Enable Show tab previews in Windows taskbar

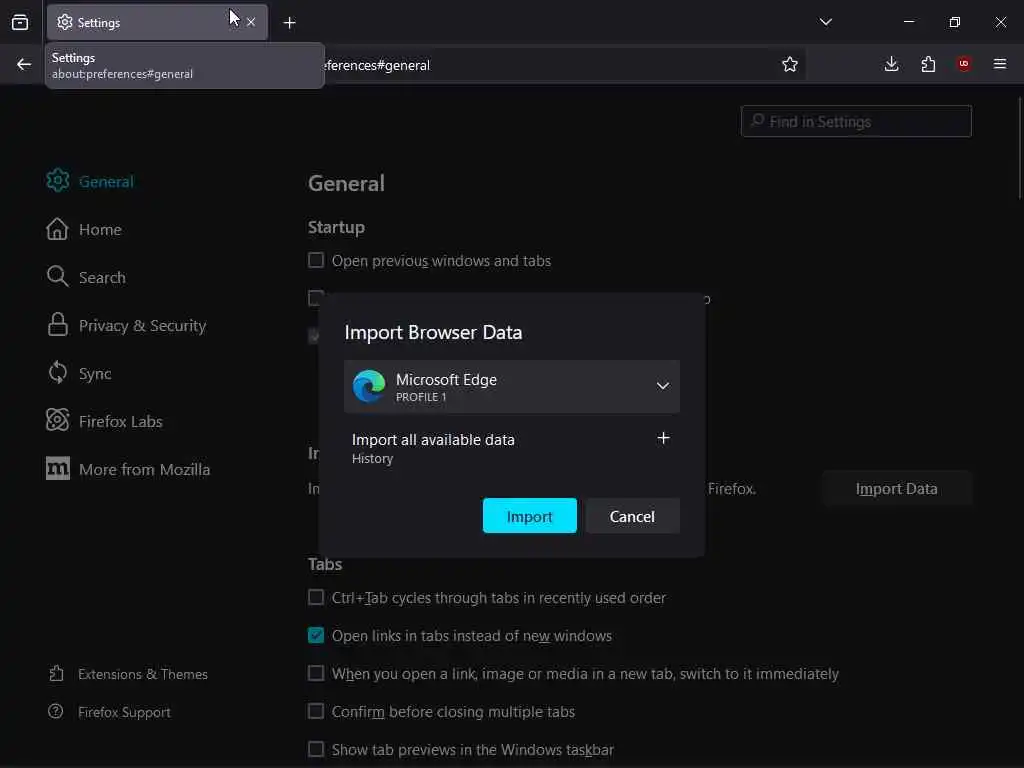316,749
